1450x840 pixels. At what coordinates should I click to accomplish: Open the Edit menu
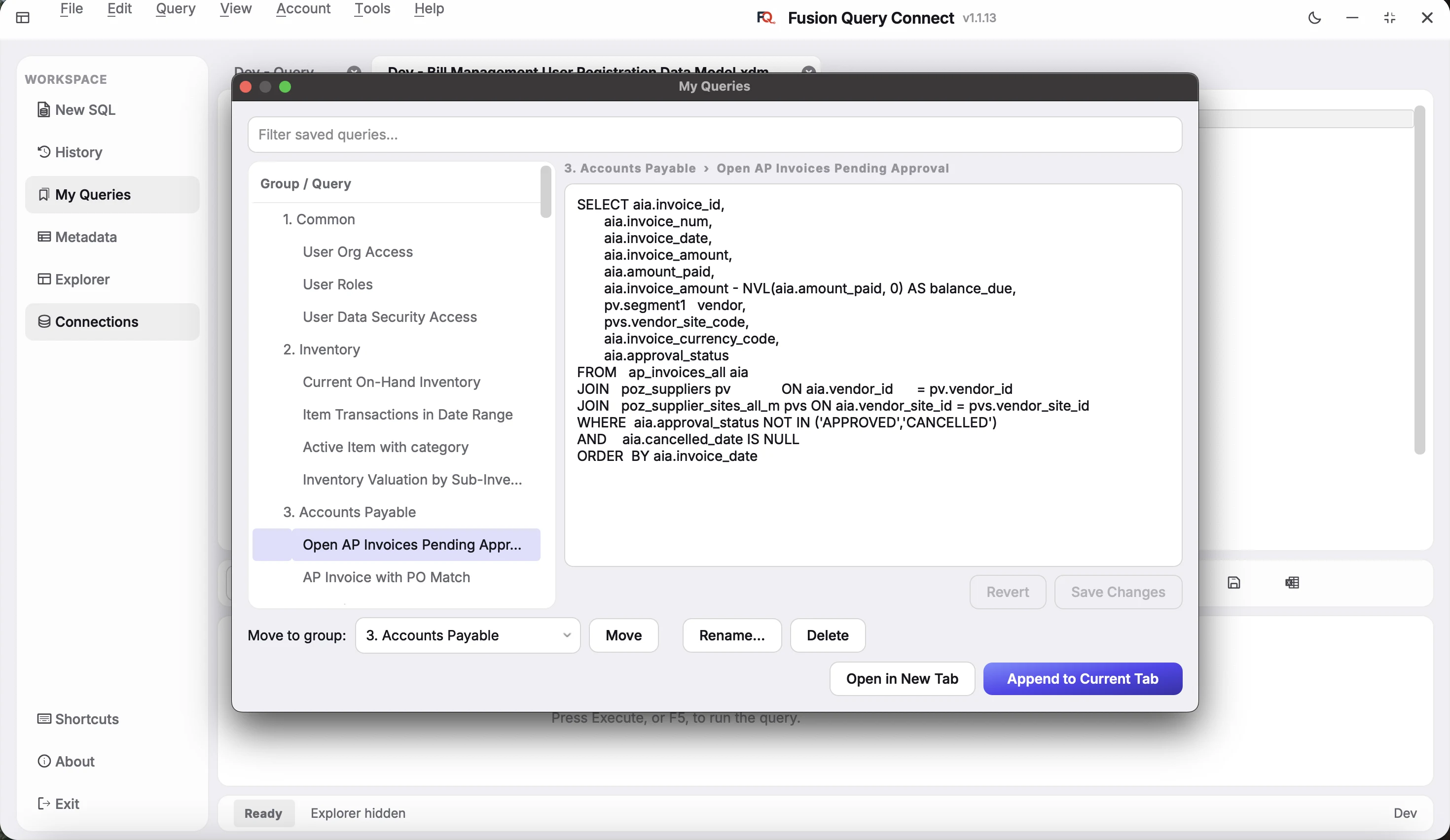[119, 8]
